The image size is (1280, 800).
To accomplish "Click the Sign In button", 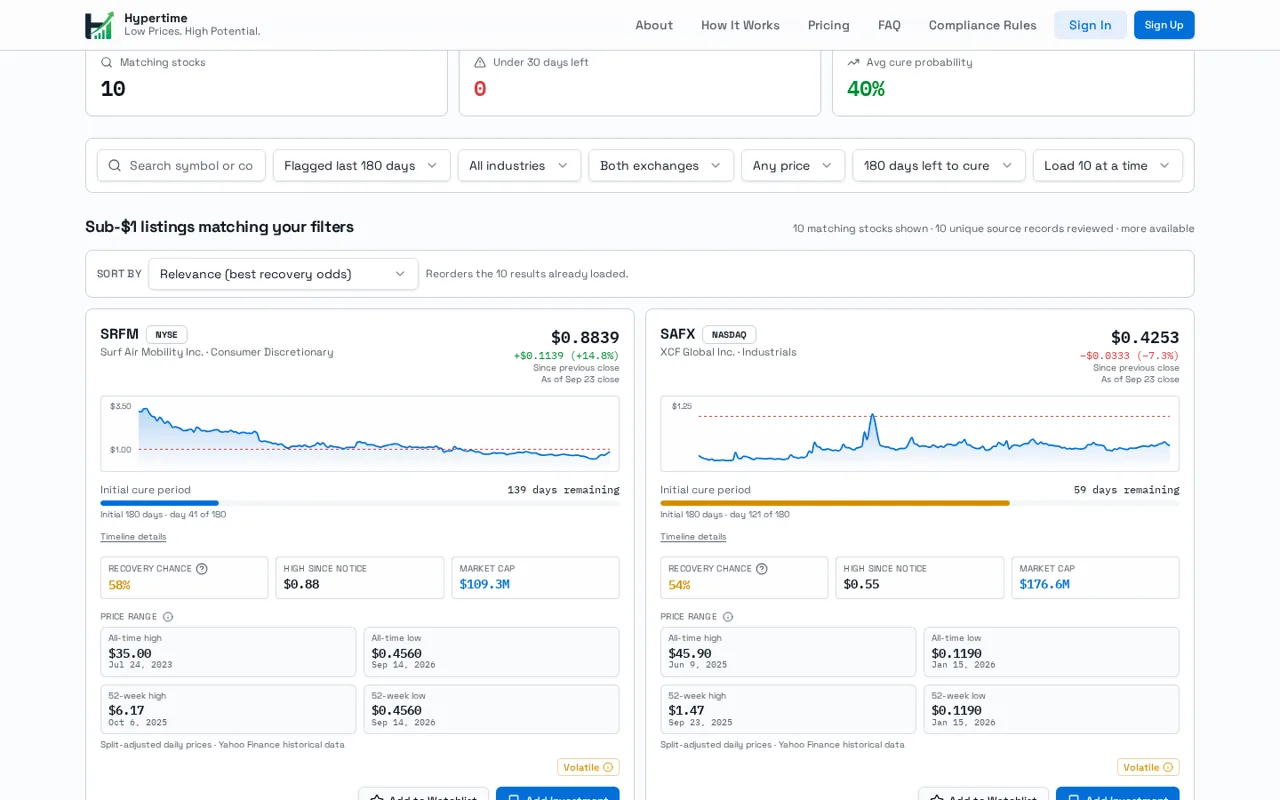I will tap(1090, 25).
